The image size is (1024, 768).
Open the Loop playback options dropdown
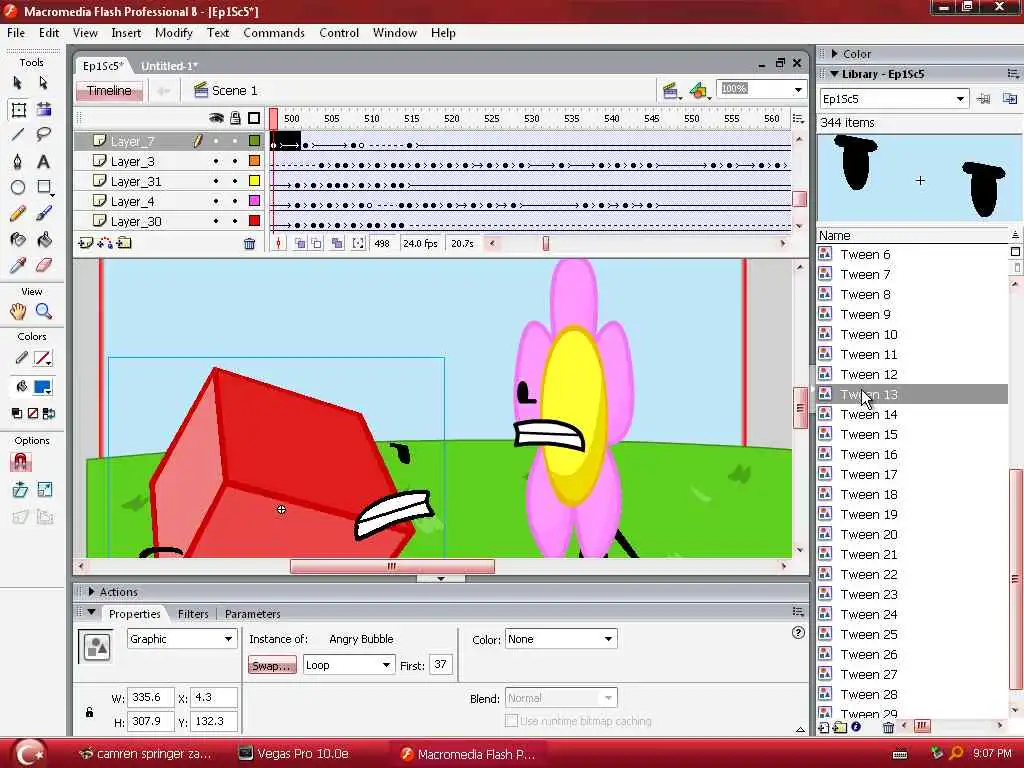pyautogui.click(x=386, y=665)
